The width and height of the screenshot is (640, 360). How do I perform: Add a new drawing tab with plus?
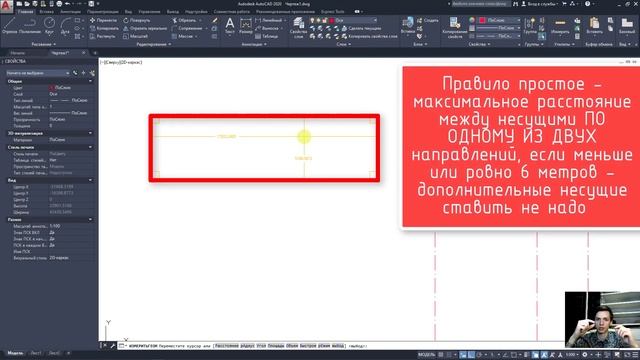pos(95,53)
